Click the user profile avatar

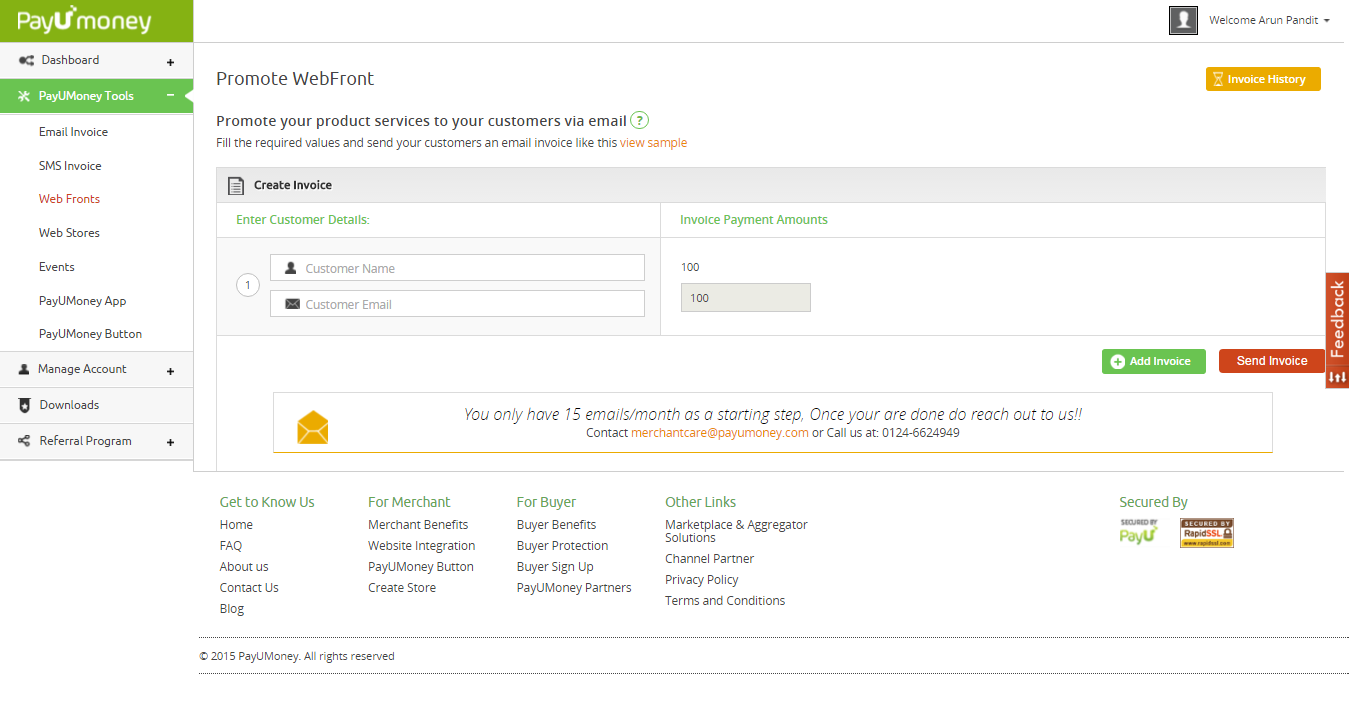1183,20
